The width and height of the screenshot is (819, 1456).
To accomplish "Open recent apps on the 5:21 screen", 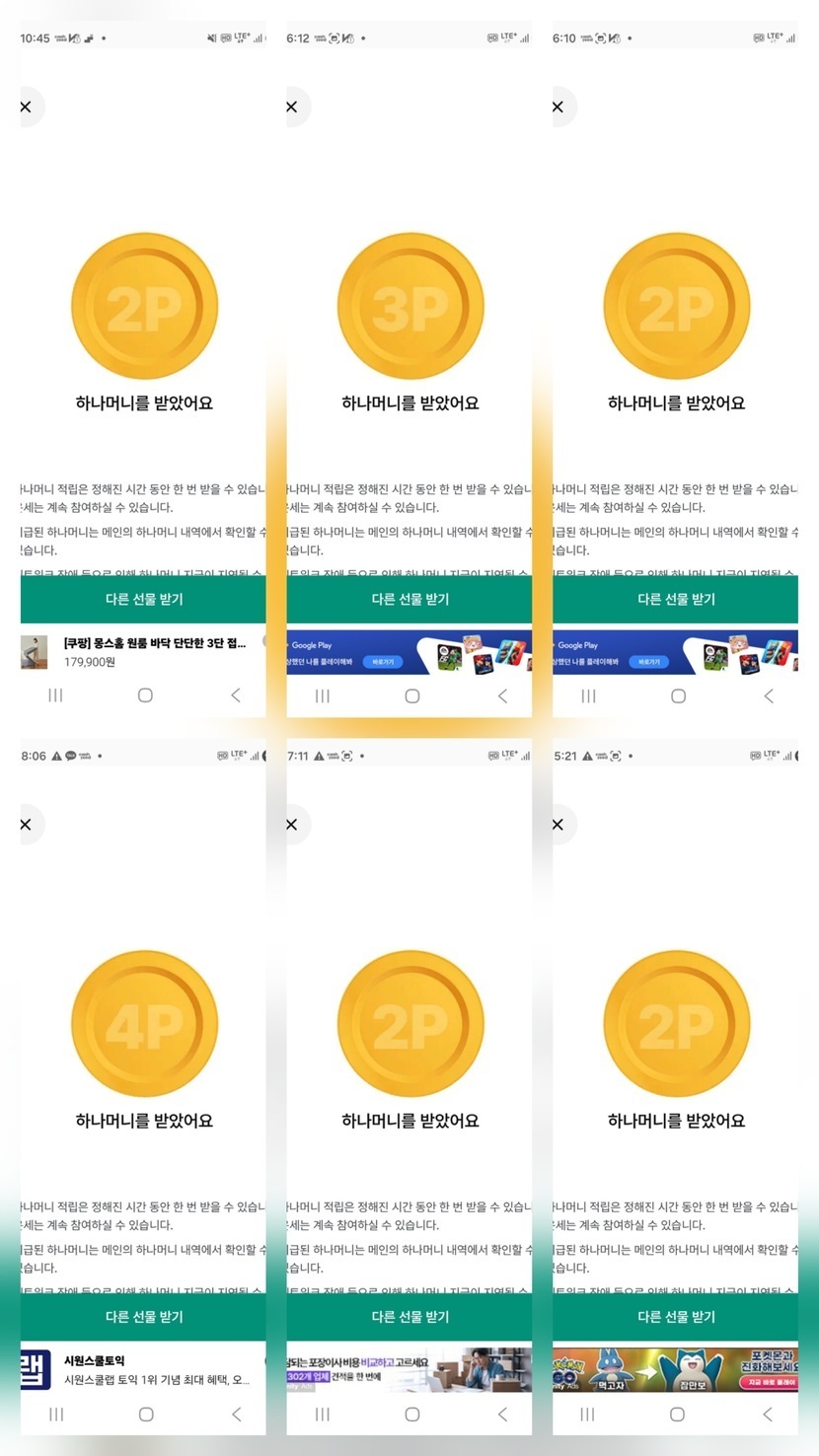I will (588, 1415).
